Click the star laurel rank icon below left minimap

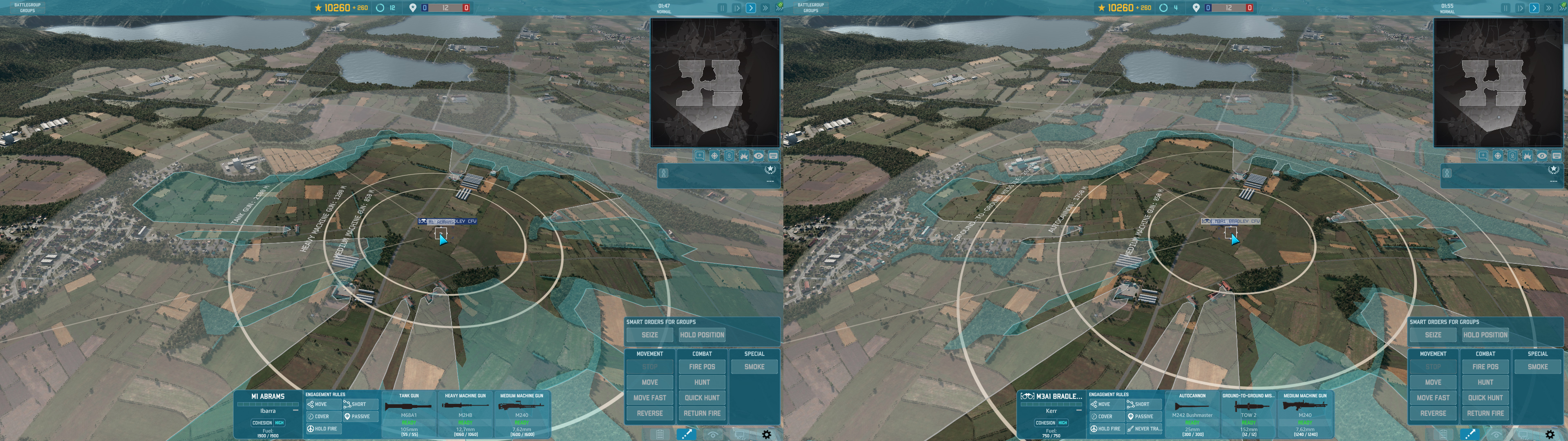tap(770, 170)
